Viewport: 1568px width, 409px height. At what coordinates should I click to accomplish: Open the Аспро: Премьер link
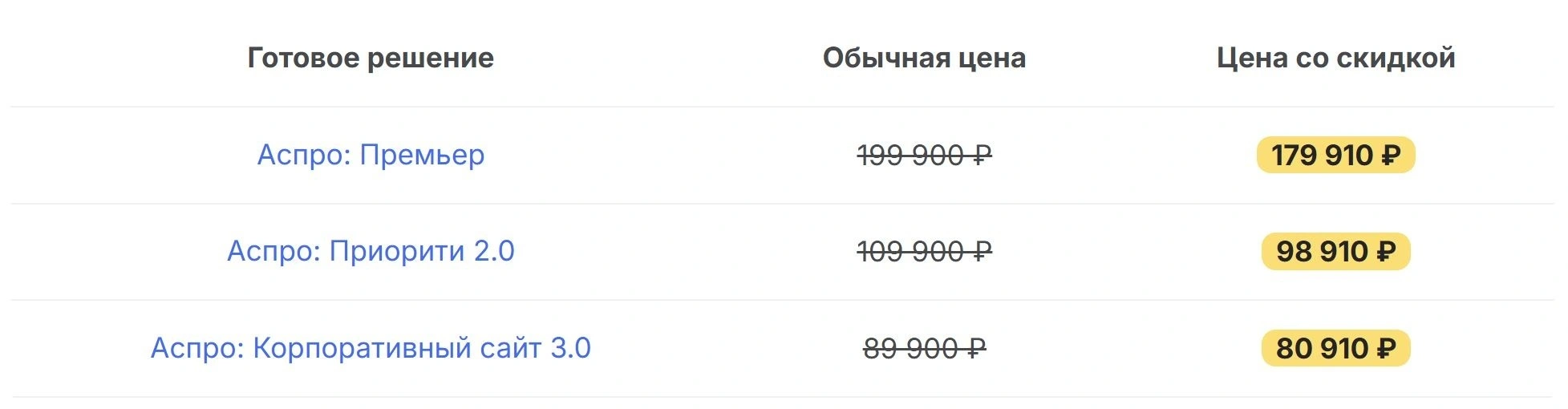pyautogui.click(x=371, y=155)
